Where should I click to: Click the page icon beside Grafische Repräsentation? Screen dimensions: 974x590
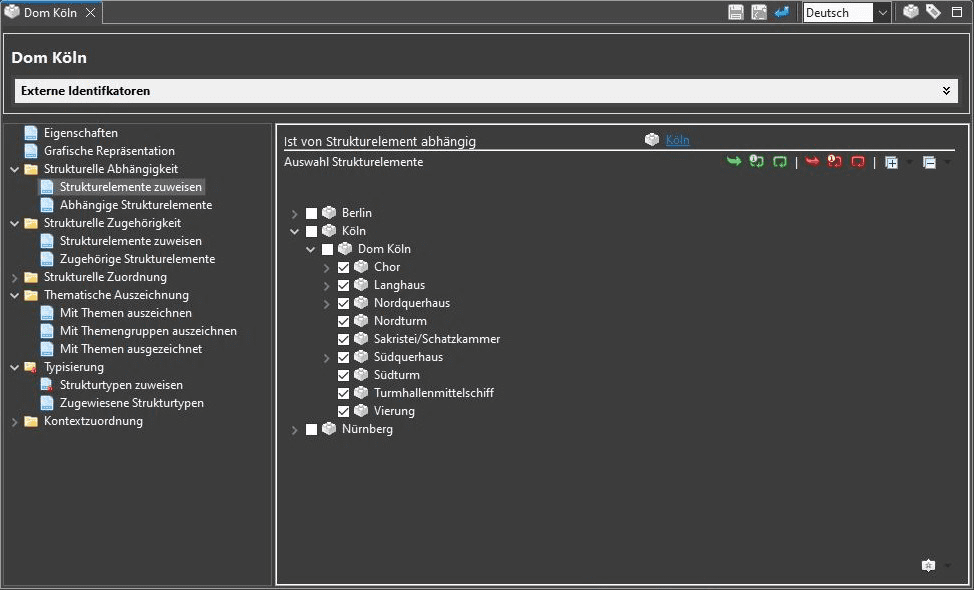tap(30, 151)
